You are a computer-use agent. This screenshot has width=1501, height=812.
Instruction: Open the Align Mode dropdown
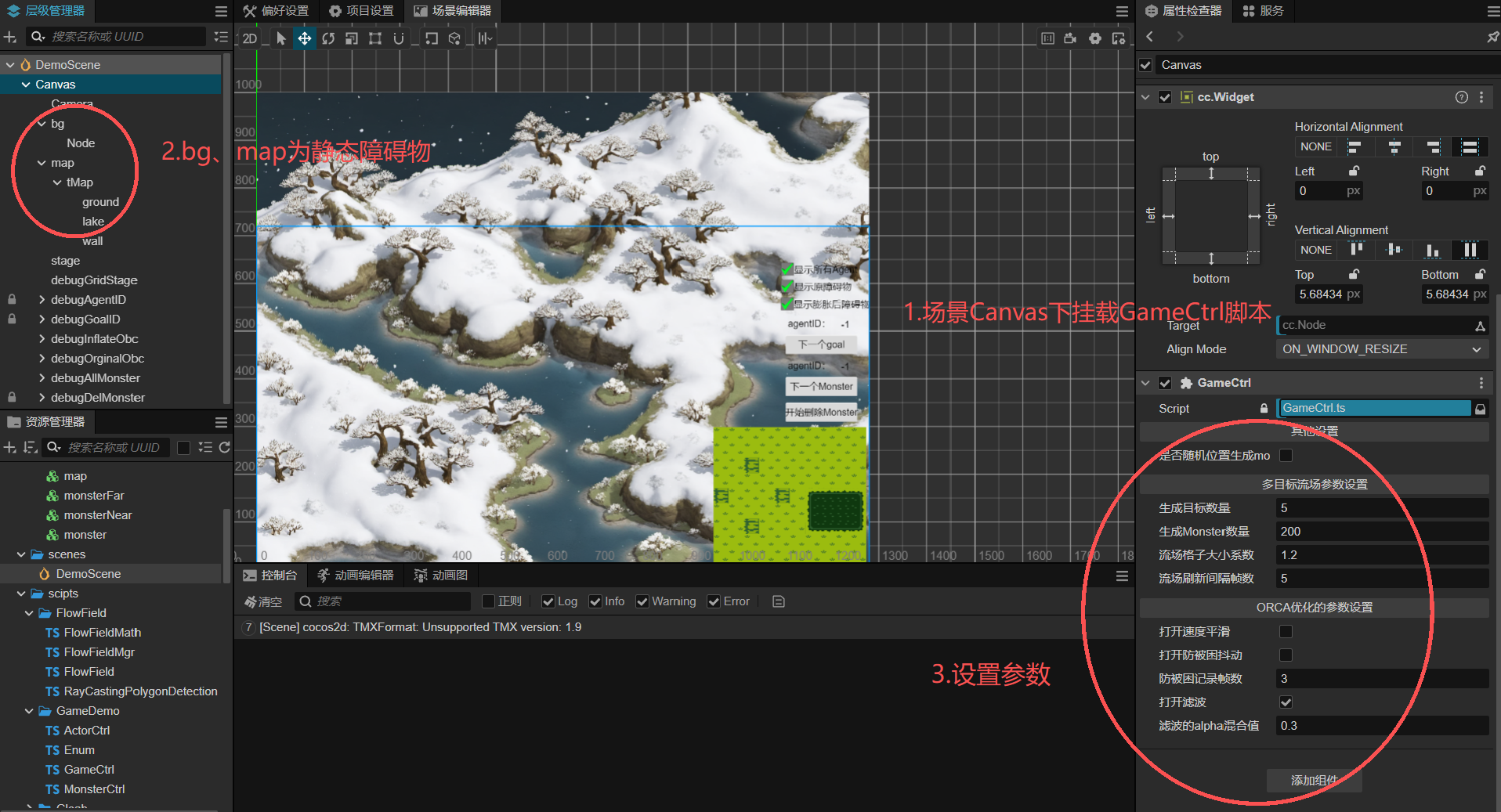point(1382,349)
